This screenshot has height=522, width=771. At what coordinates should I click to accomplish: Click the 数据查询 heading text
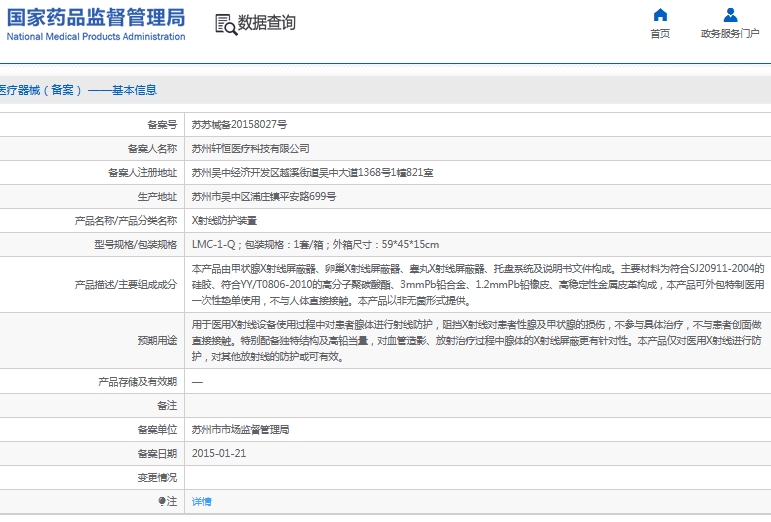[x=267, y=23]
